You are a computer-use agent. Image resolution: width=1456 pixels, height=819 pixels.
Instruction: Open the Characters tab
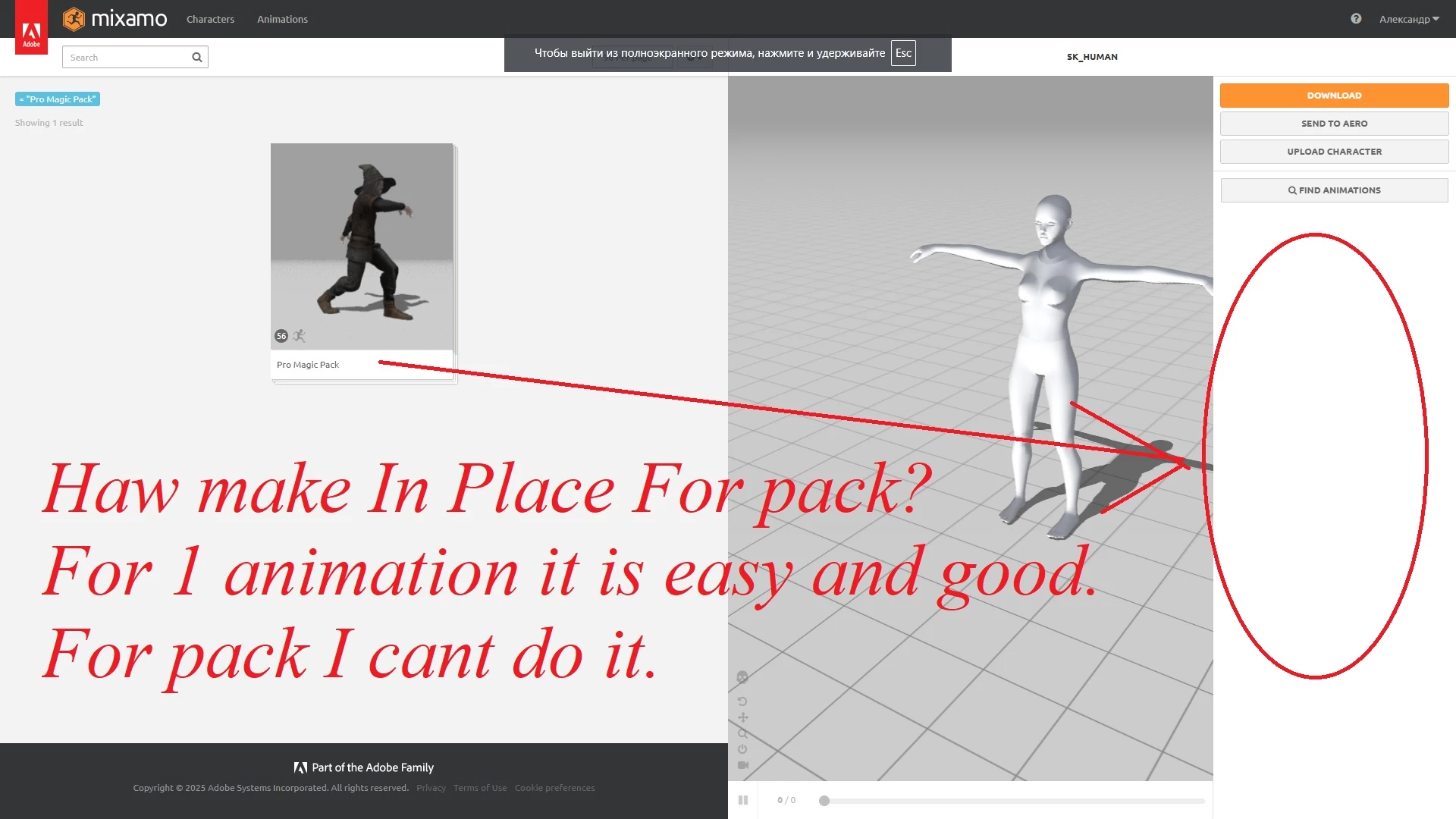pyautogui.click(x=210, y=19)
